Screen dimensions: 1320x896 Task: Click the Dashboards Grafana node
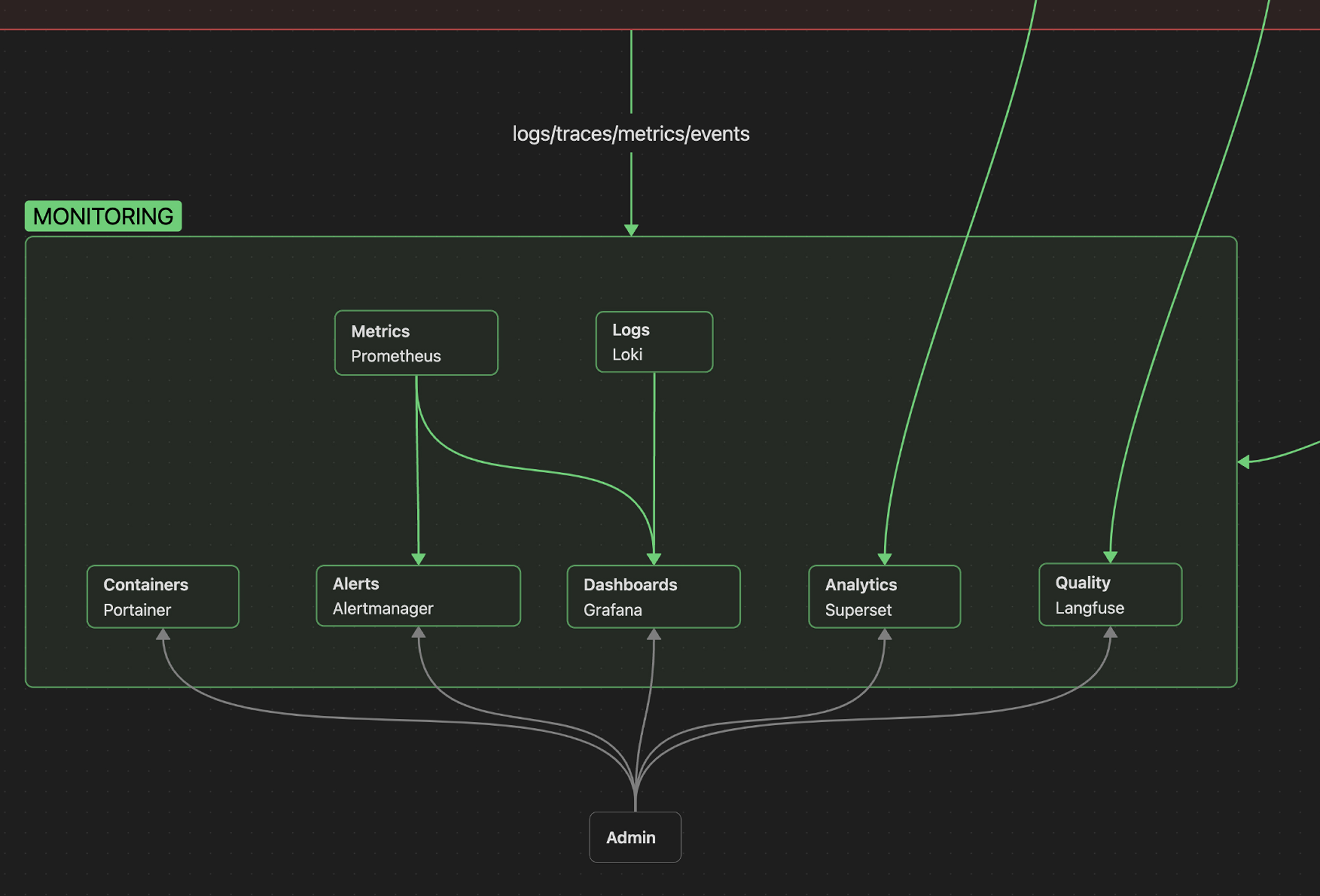pos(654,597)
